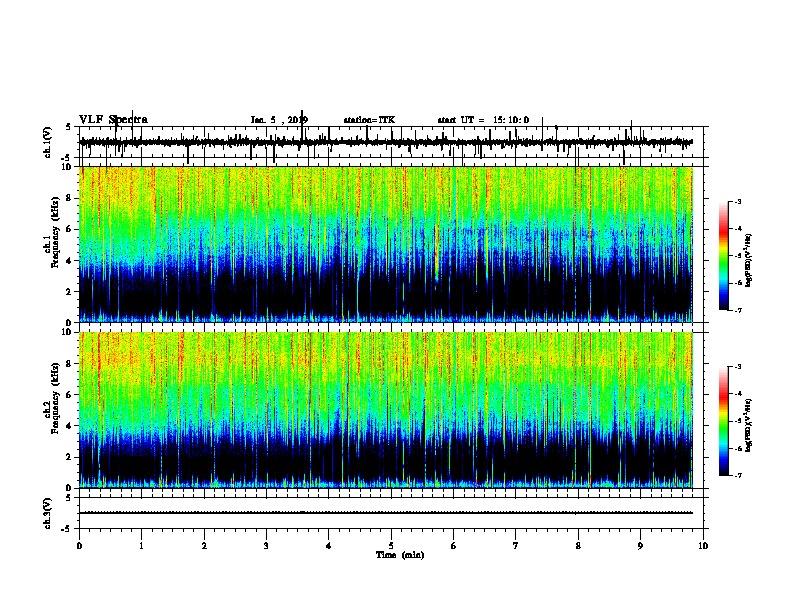This screenshot has width=792, height=612.
Task: Click the "start UT = 15:10:0" header text
Action: click(x=483, y=120)
